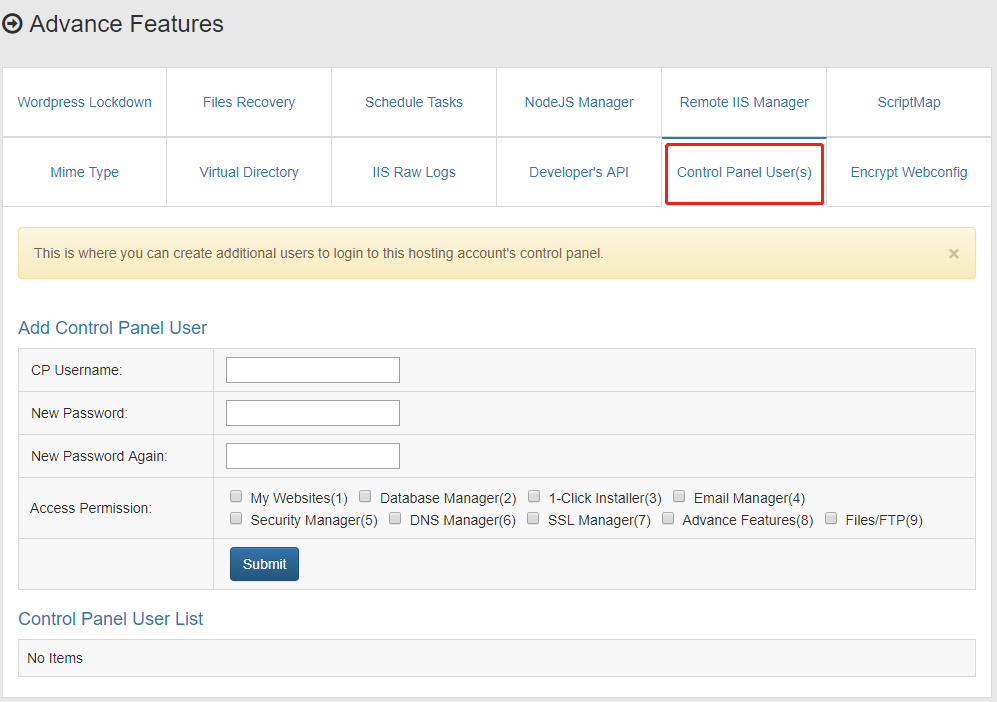
Task: Enable the My Websites permission
Action: click(x=236, y=496)
